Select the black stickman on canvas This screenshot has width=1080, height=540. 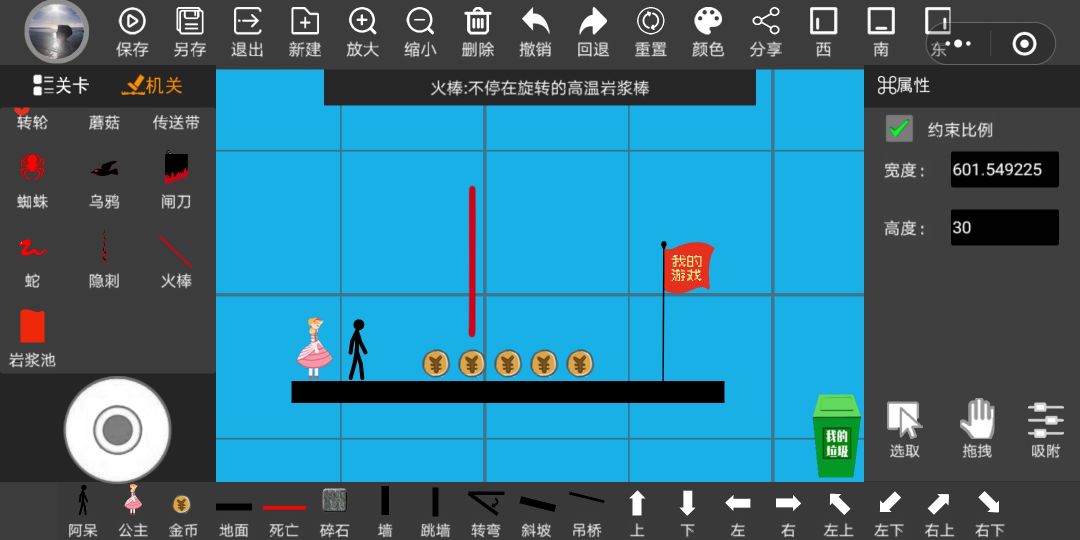coord(357,349)
